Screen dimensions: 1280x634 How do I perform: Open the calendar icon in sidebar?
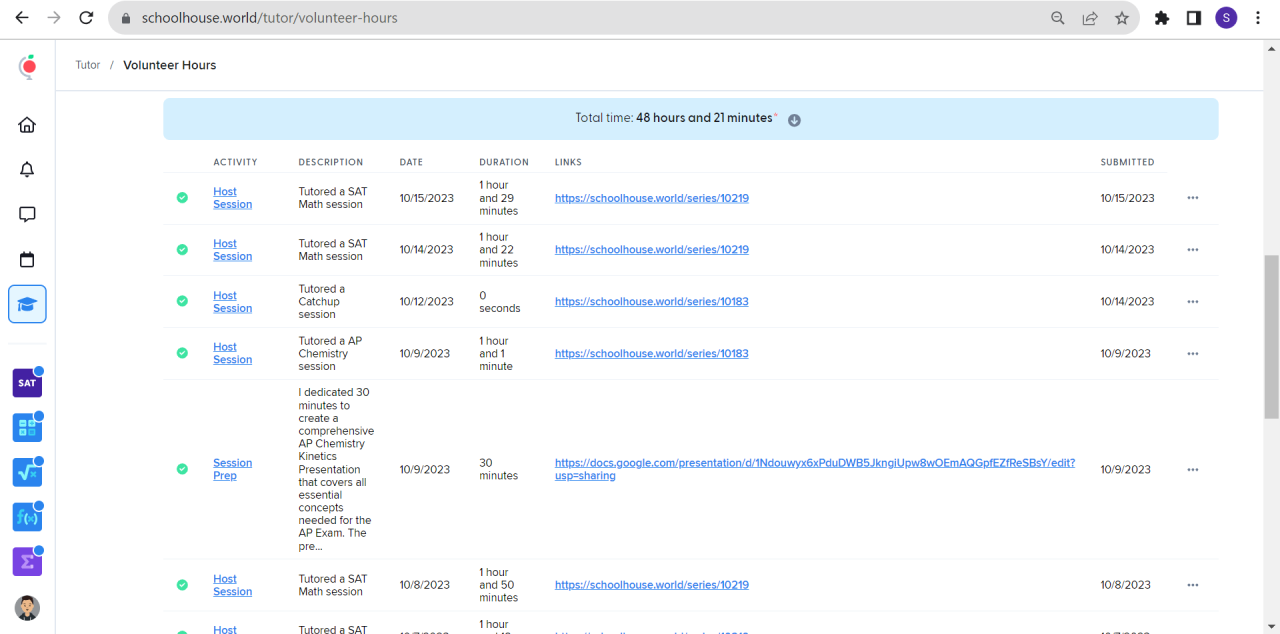point(27,259)
